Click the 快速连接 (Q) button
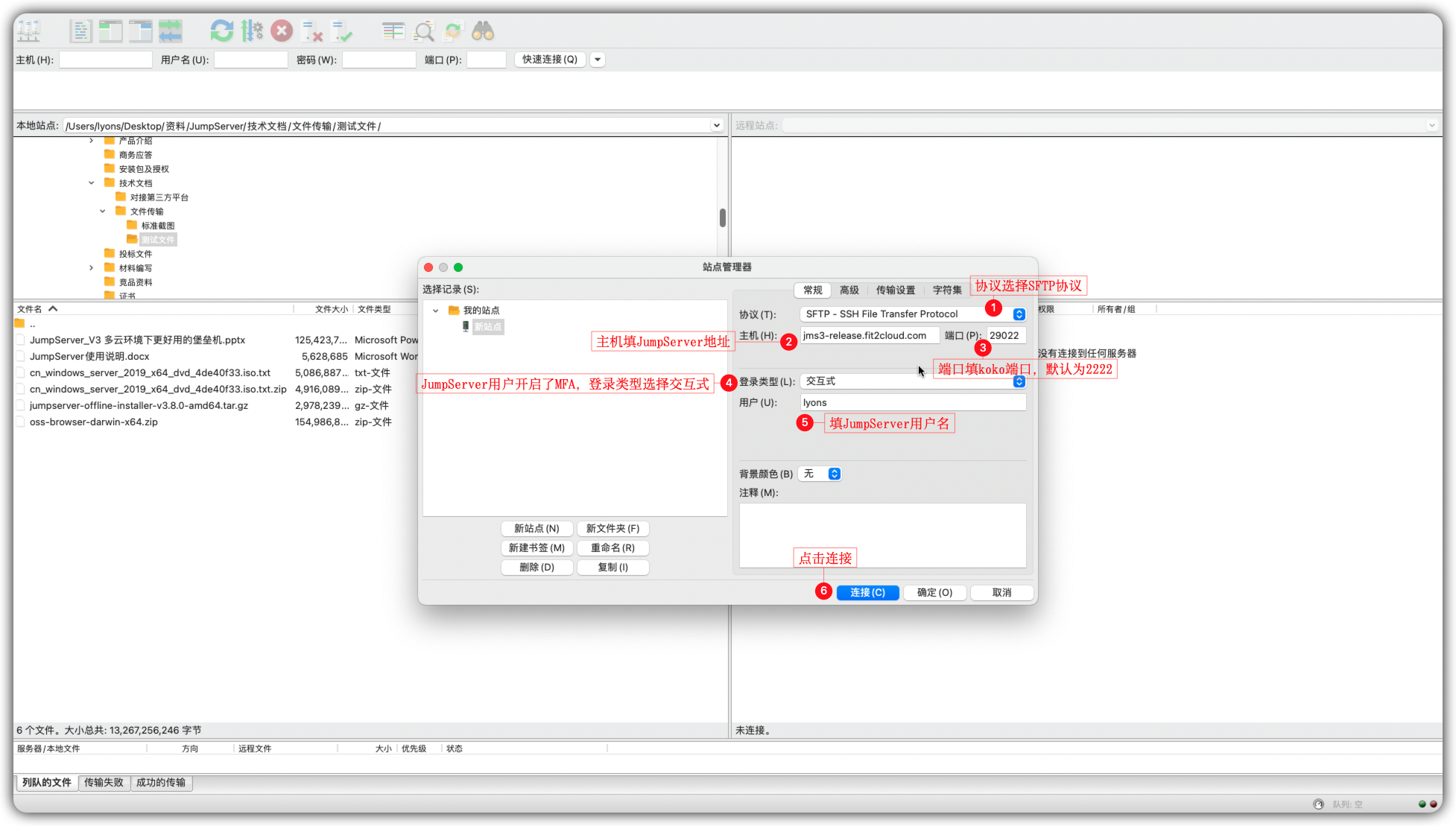This screenshot has width=1456, height=826. (x=550, y=60)
